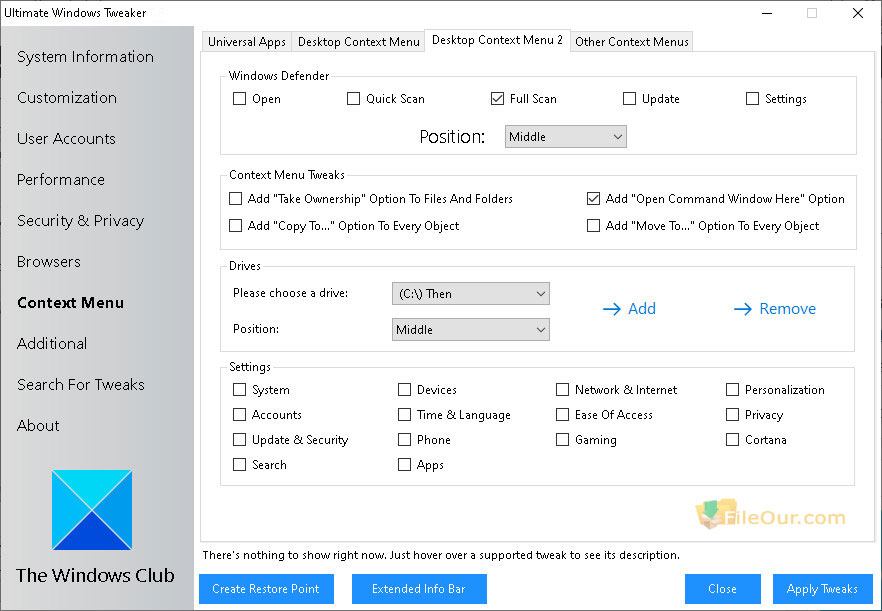Viewport: 882px width, 611px height.
Task: Open the Desktop Context Menu tab
Action: [359, 42]
